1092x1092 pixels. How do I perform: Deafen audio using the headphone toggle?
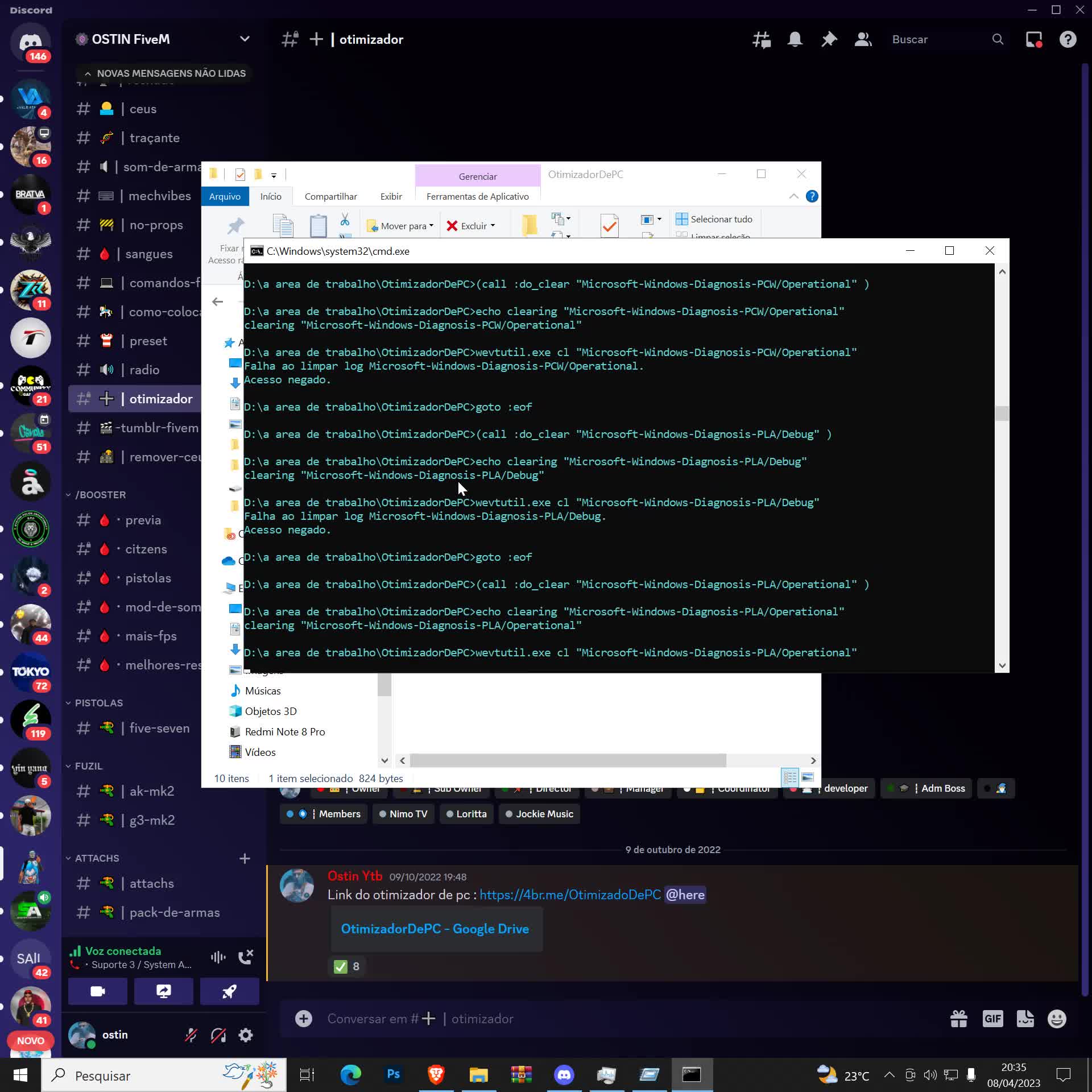pos(218,1035)
